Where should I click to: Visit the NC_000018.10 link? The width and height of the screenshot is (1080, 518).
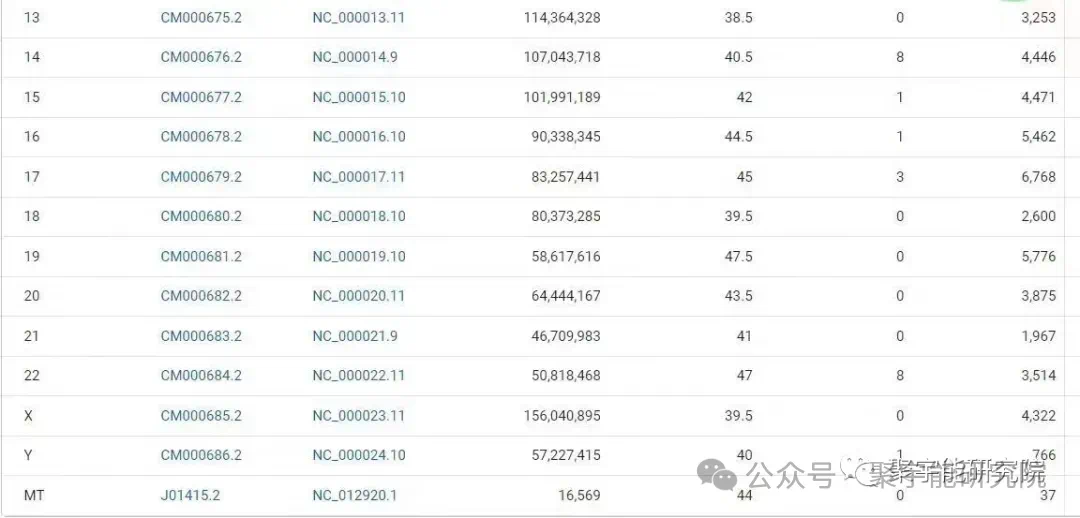[358, 216]
